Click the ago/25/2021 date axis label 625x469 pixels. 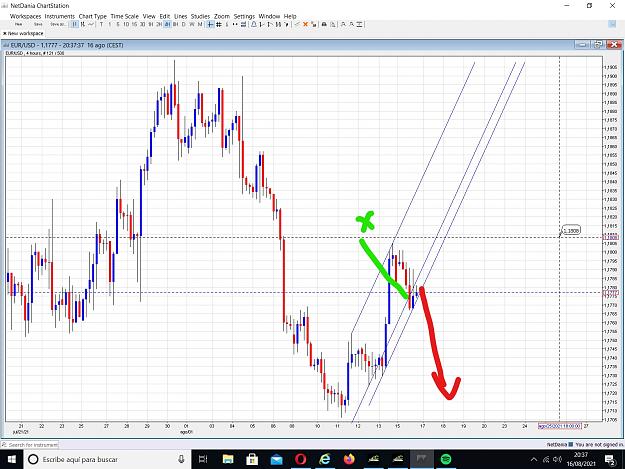tap(560, 426)
